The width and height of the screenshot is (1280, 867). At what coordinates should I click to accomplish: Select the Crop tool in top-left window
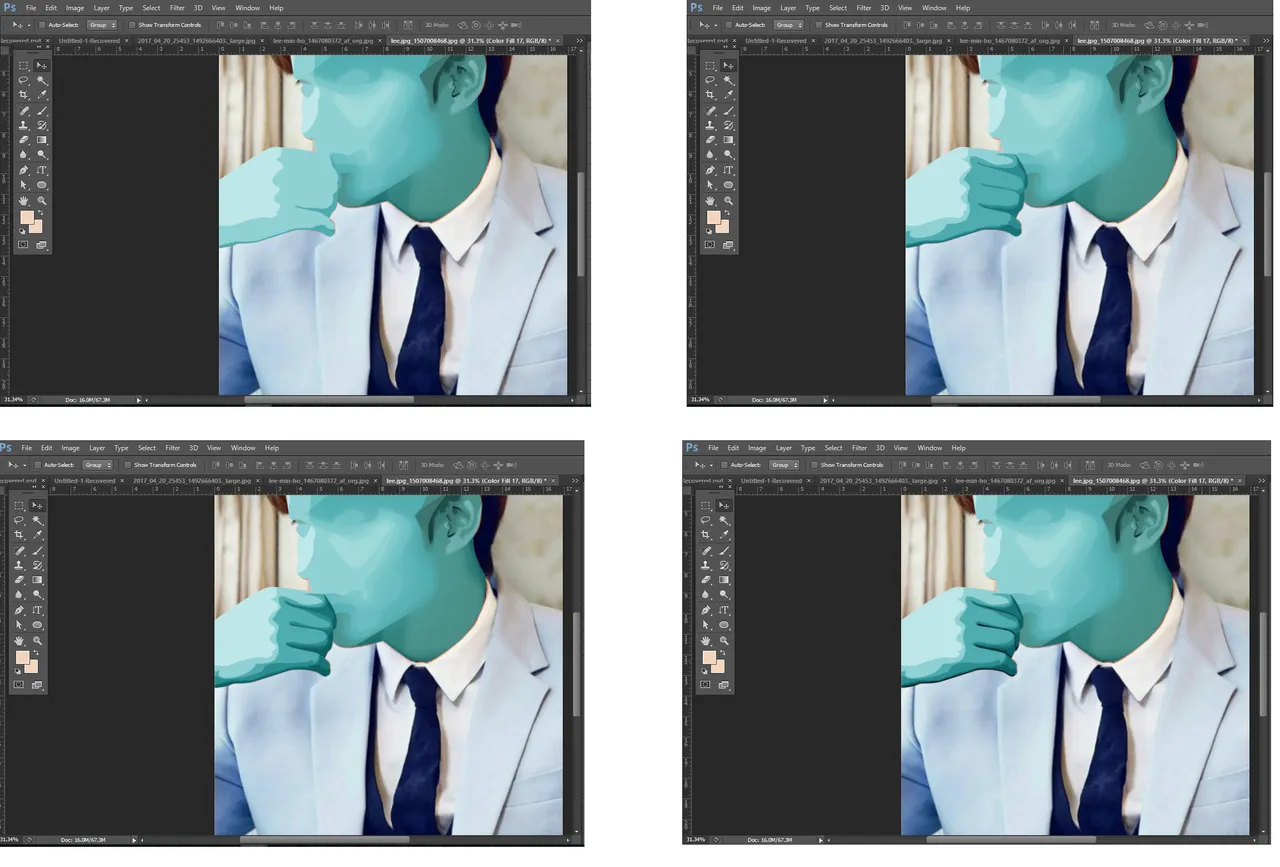pos(24,94)
